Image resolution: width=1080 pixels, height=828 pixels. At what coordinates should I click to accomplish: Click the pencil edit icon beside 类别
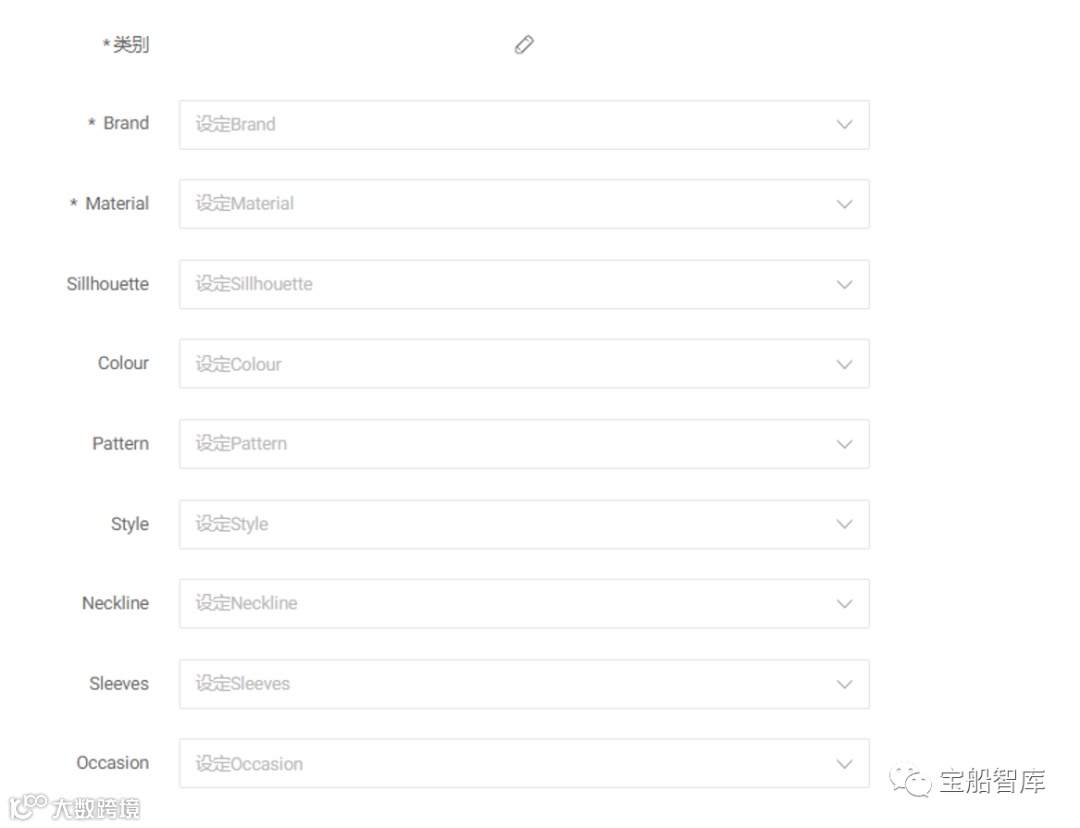(x=524, y=44)
